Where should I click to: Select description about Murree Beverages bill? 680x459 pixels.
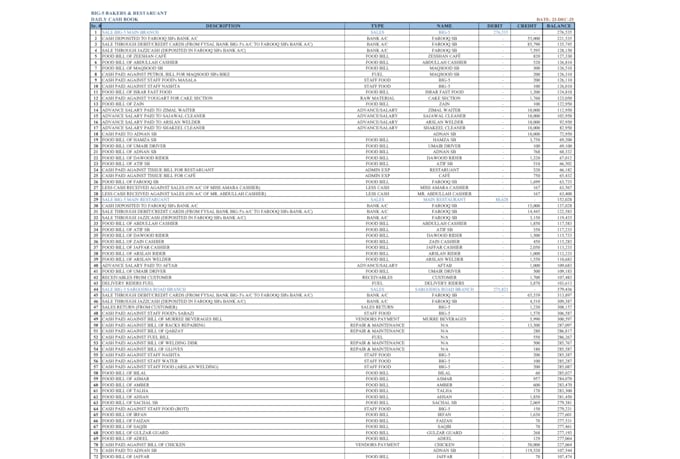click(x=162, y=319)
